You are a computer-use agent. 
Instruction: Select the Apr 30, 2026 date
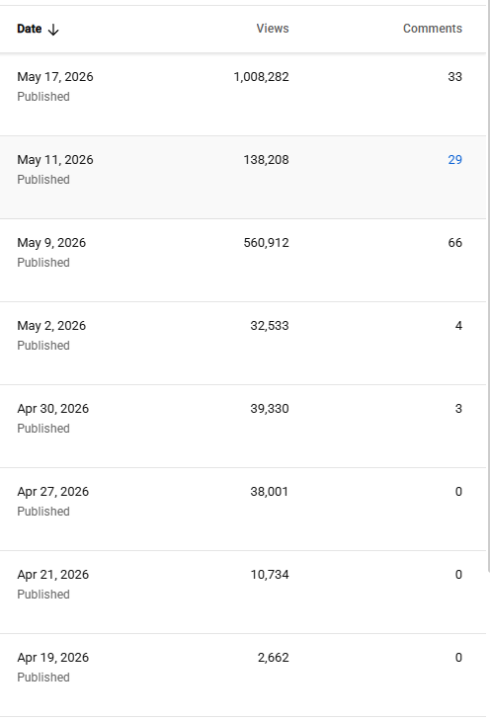(53, 409)
